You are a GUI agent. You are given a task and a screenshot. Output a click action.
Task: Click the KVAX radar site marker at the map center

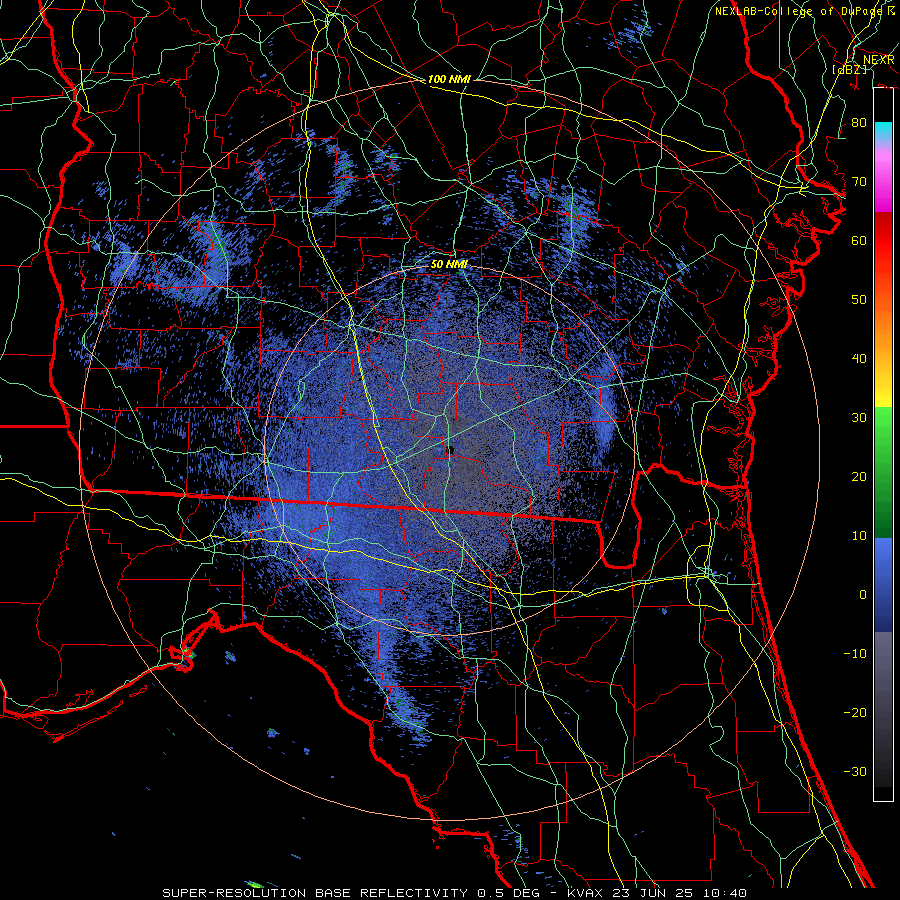tap(451, 451)
